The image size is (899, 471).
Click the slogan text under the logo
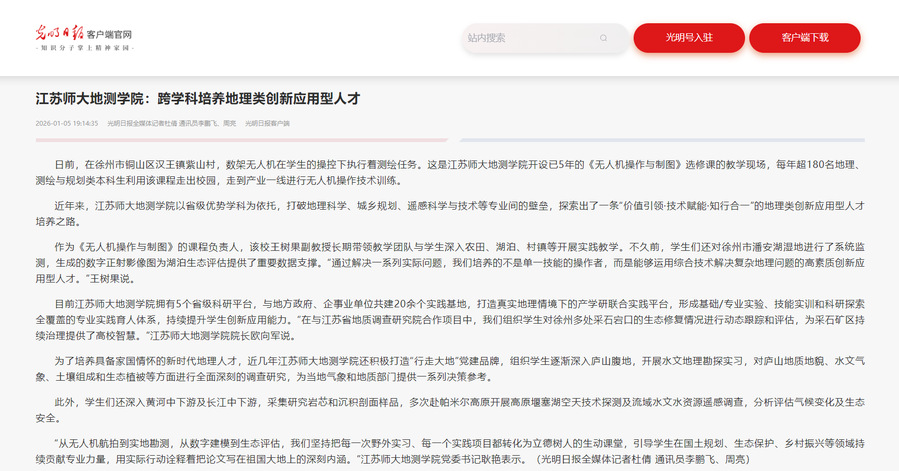tap(85, 48)
